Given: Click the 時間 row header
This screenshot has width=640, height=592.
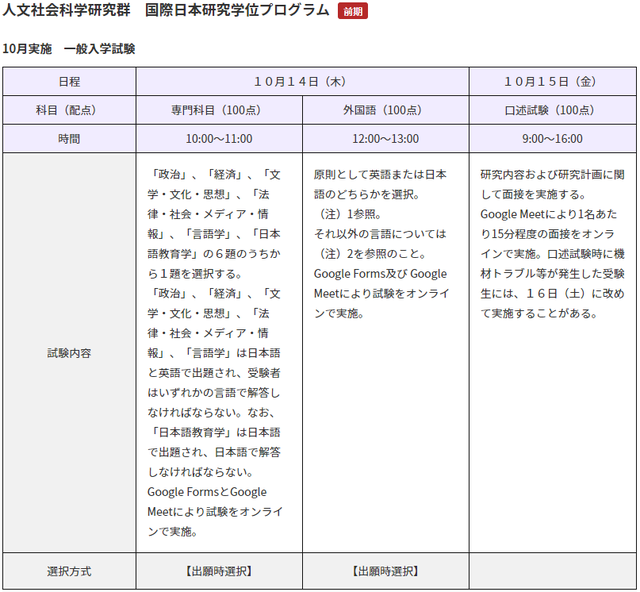Looking at the screenshot, I should pyautogui.click(x=69, y=139).
